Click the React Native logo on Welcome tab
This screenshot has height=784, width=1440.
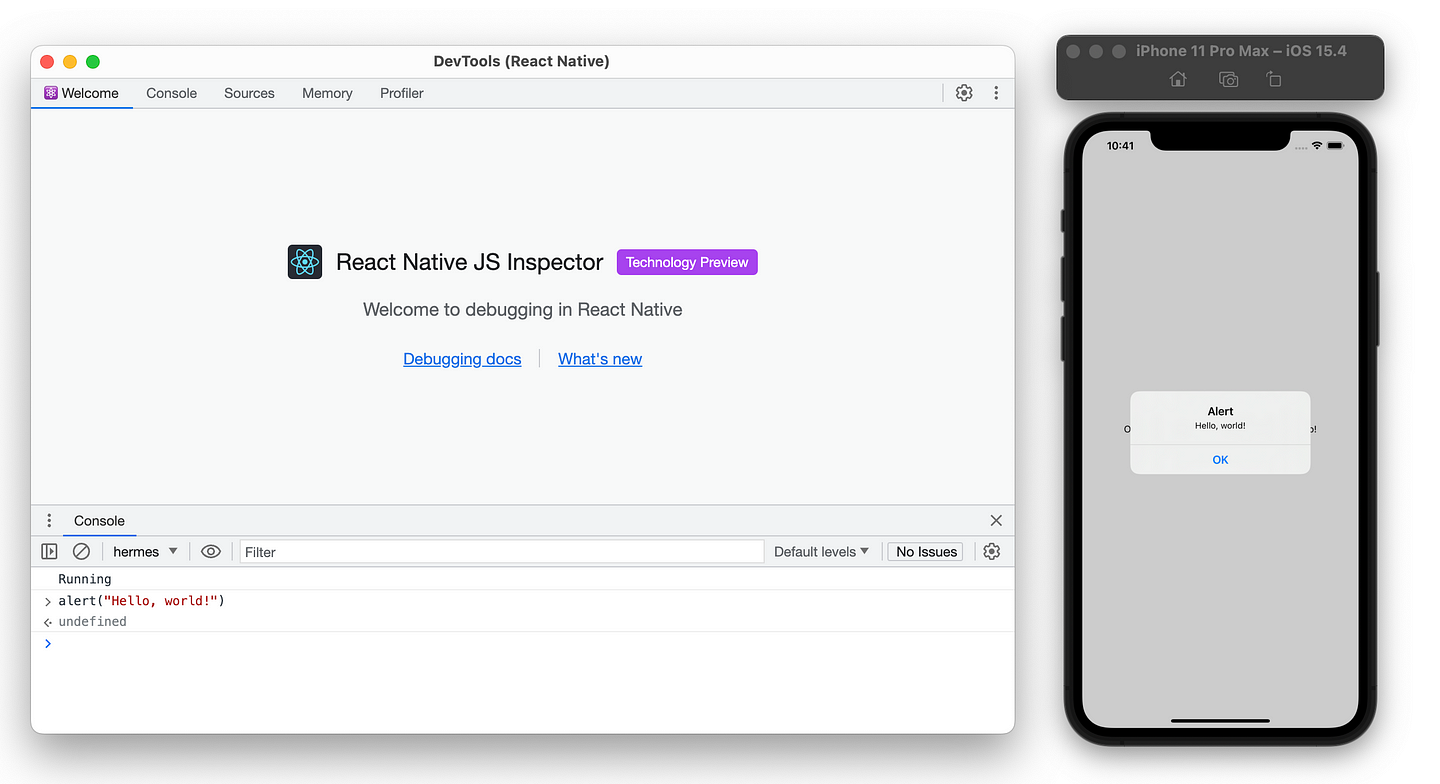click(x=304, y=261)
